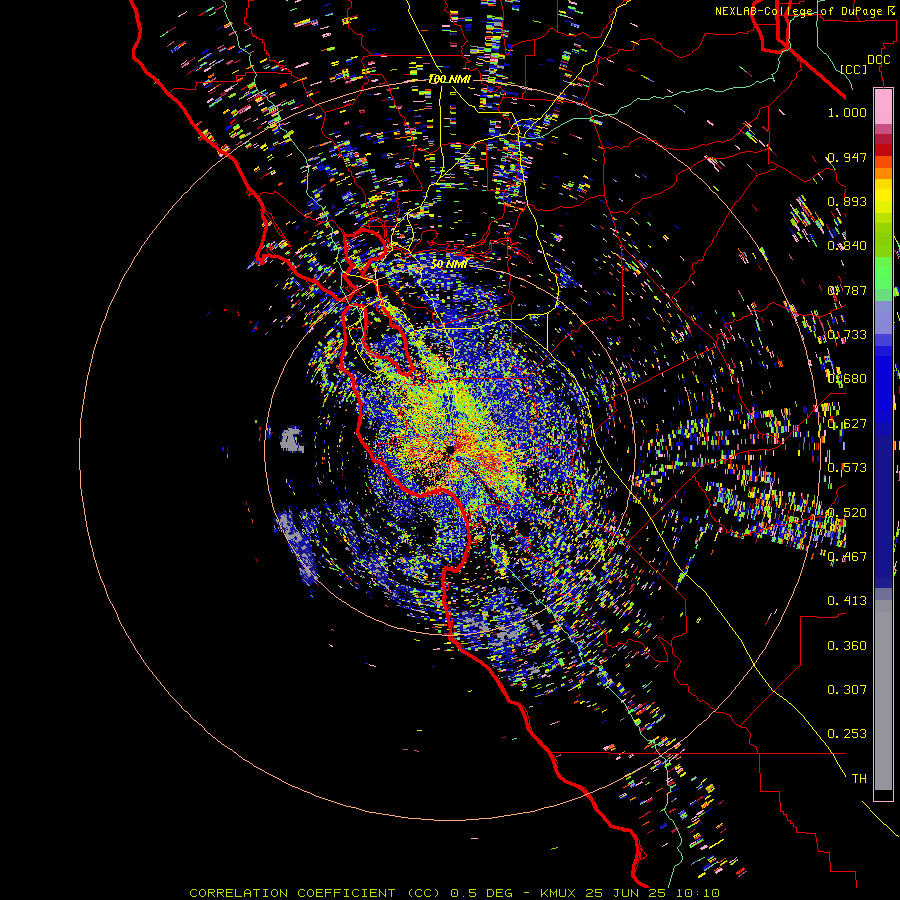
Task: Pick the lavender swatch in the color scale
Action: coord(883,317)
